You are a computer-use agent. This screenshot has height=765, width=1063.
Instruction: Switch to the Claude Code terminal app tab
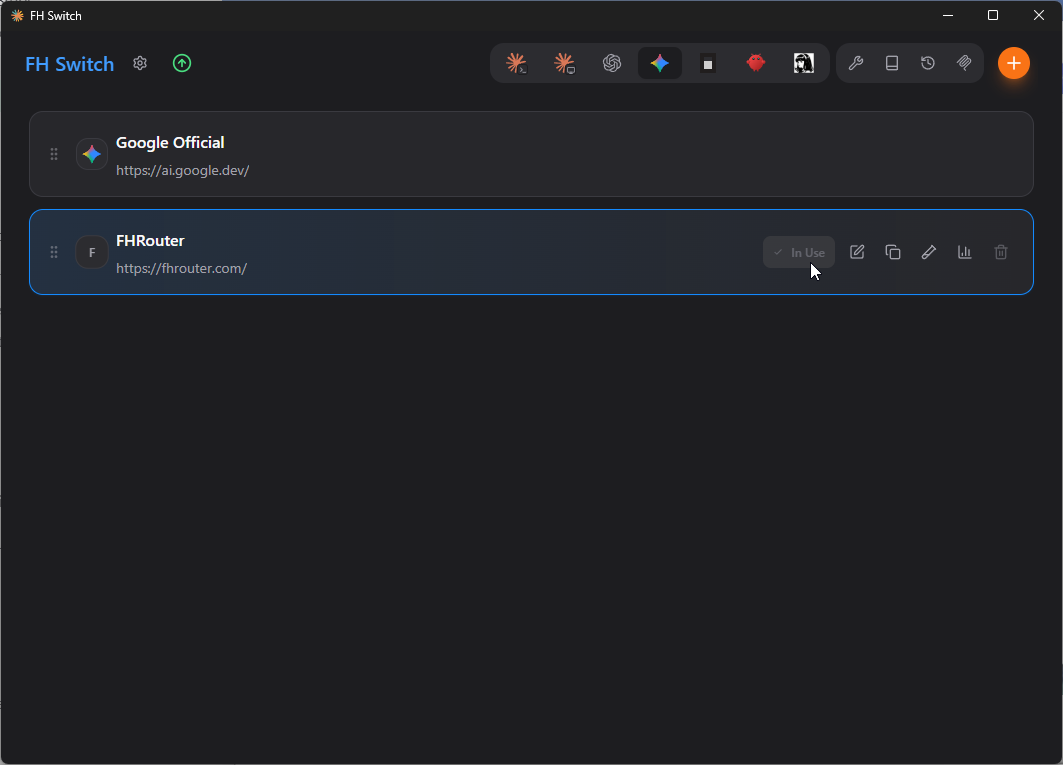516,63
